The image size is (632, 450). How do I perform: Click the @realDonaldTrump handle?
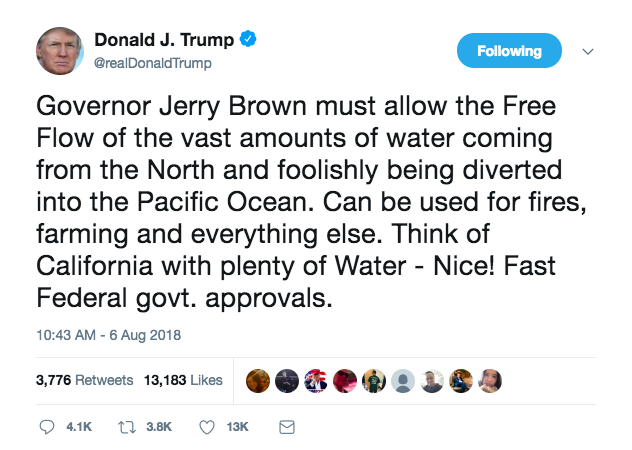tap(152, 62)
